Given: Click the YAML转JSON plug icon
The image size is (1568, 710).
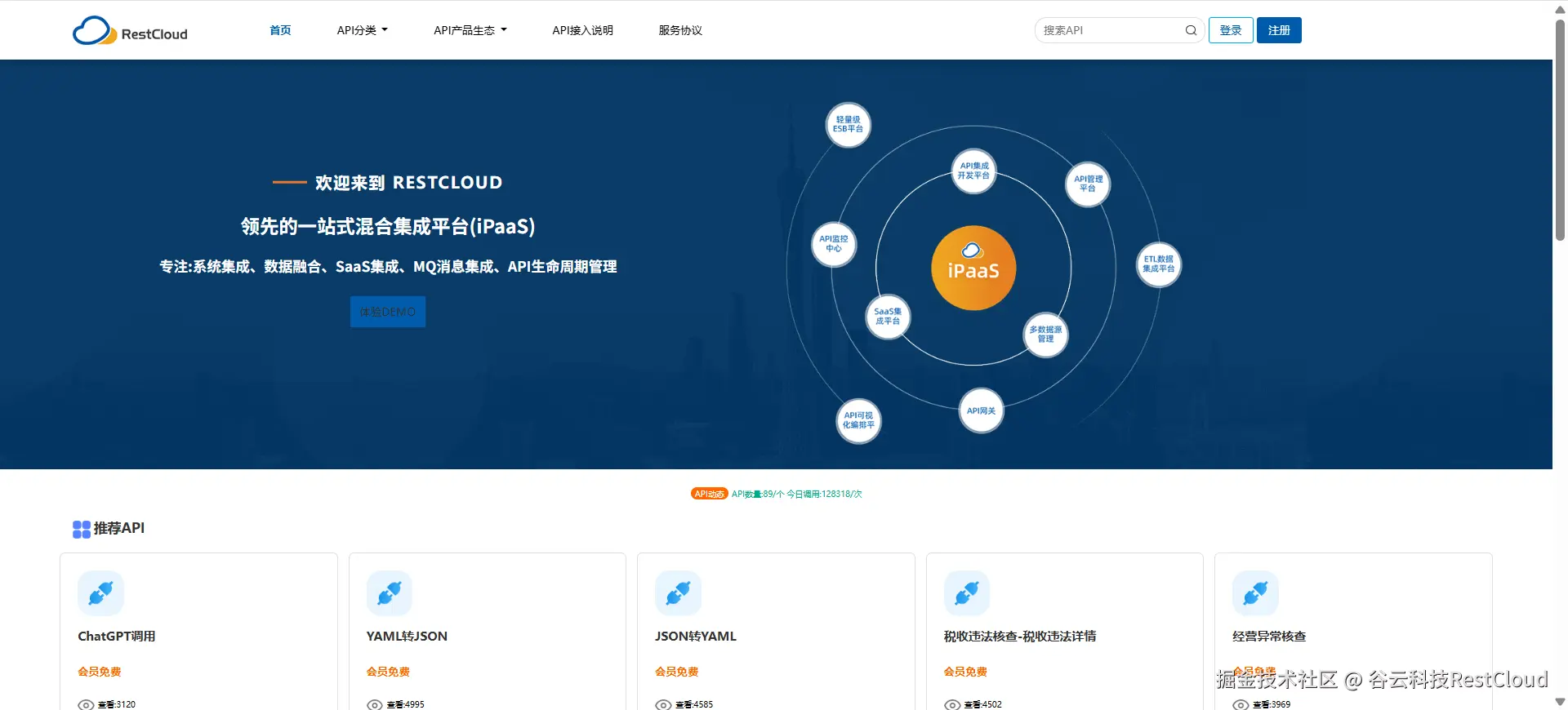Looking at the screenshot, I should point(390,593).
